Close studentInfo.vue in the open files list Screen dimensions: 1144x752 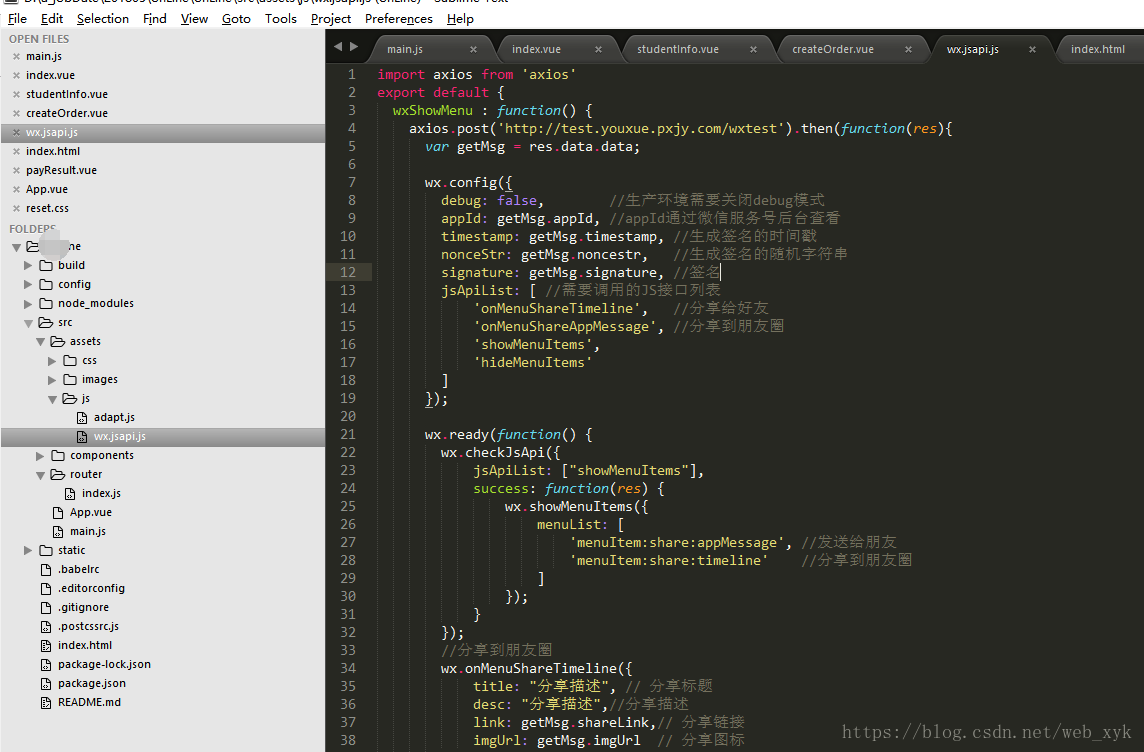click(16, 94)
